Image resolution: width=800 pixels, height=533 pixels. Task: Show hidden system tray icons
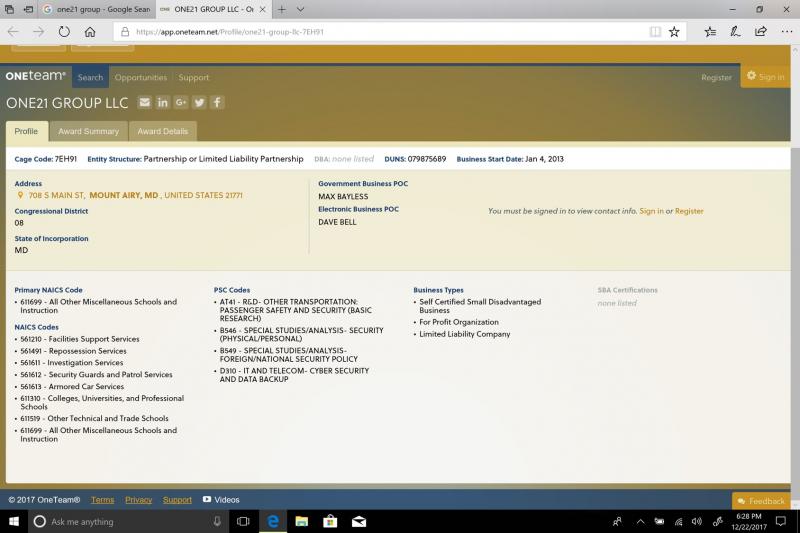coord(640,521)
